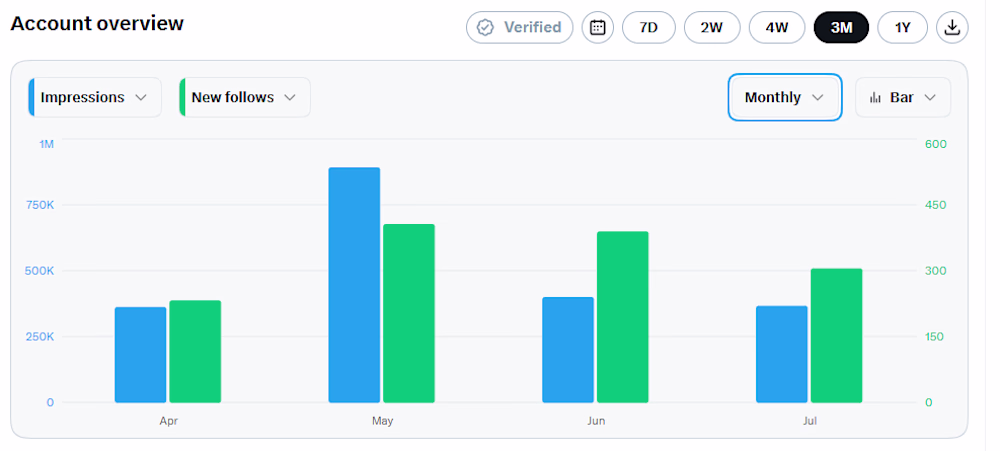Image resolution: width=1000 pixels, height=451 pixels.
Task: Click the blue color strip on Impressions
Action: 31,97
